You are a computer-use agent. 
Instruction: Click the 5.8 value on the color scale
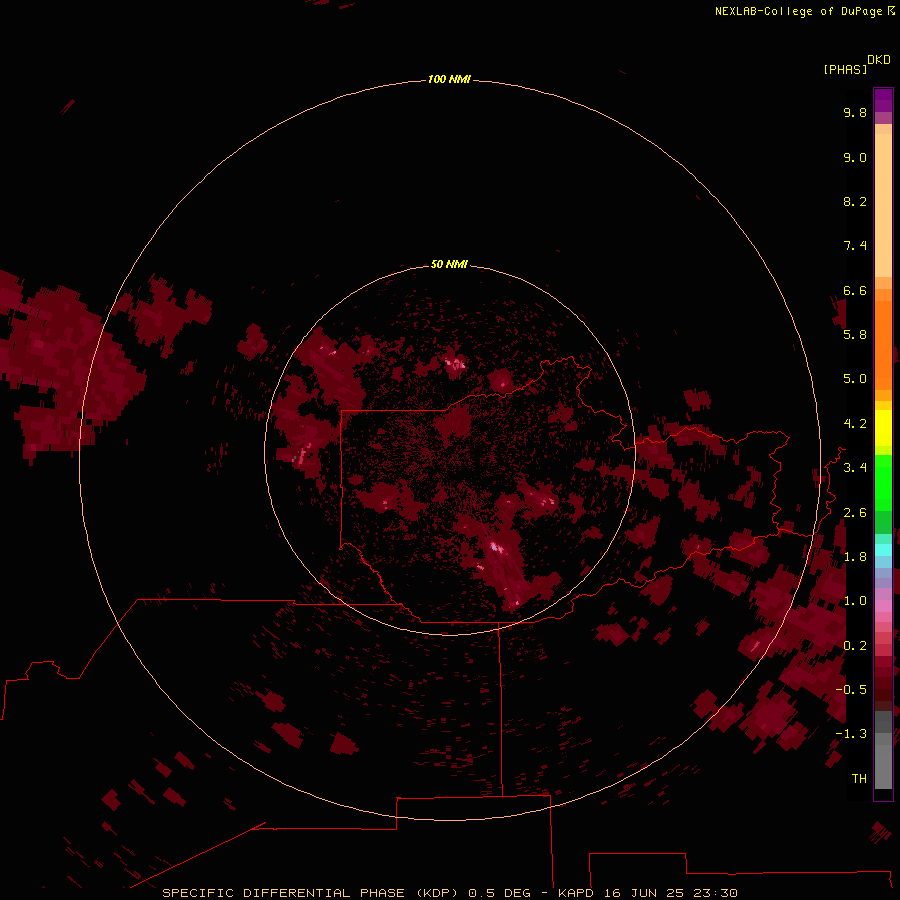click(855, 334)
